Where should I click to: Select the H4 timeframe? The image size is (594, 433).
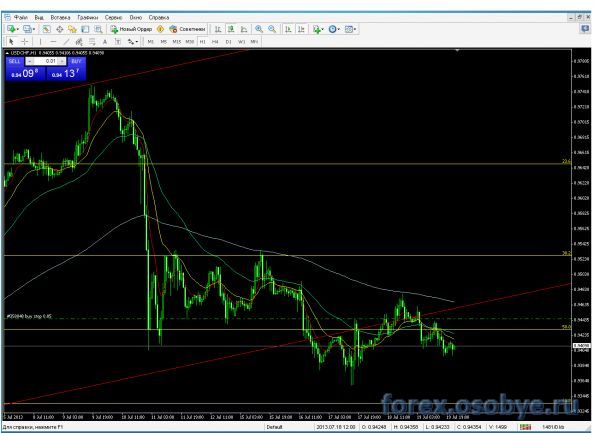(x=215, y=41)
